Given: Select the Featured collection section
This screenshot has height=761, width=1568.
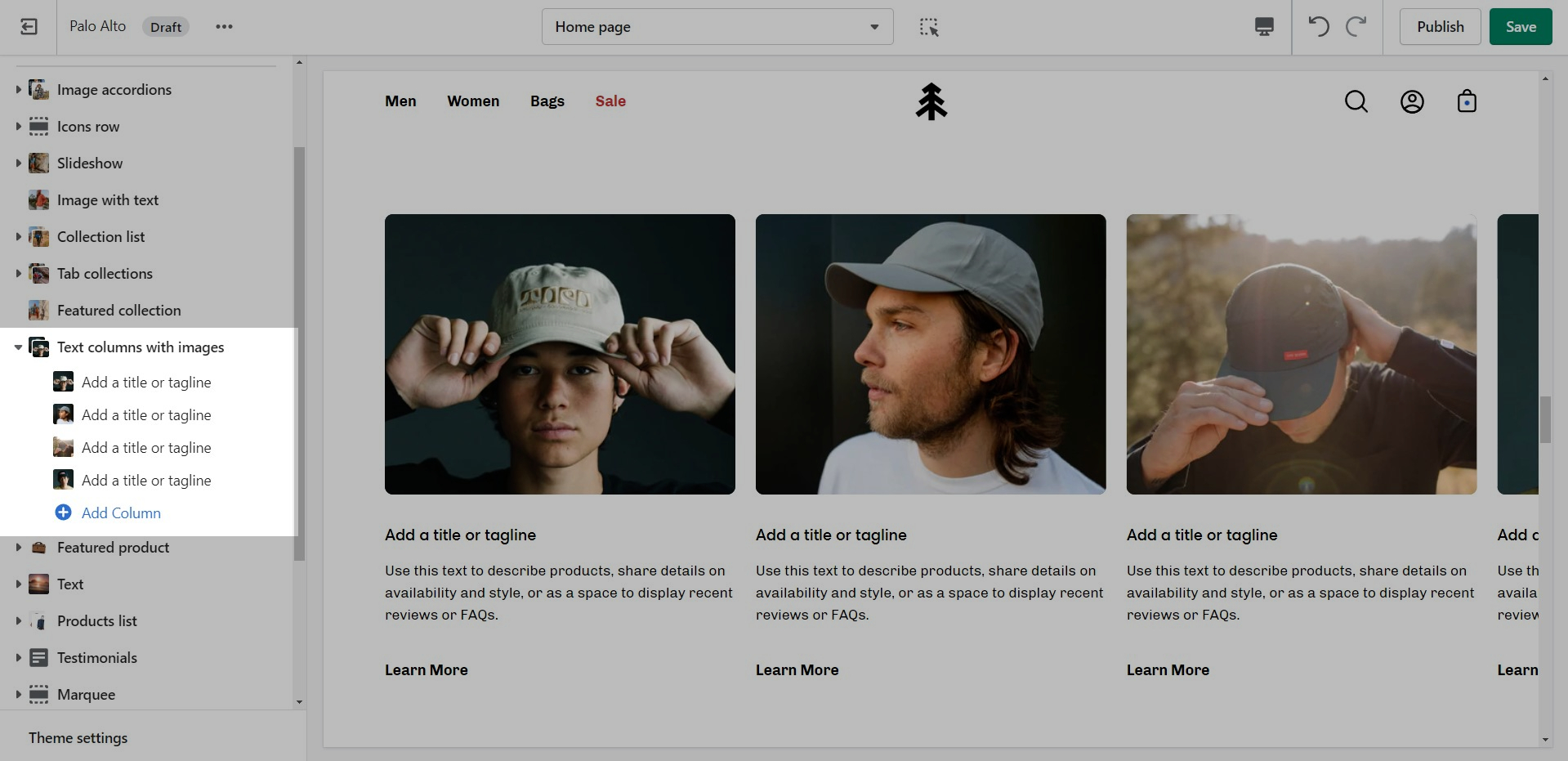Looking at the screenshot, I should coord(118,311).
